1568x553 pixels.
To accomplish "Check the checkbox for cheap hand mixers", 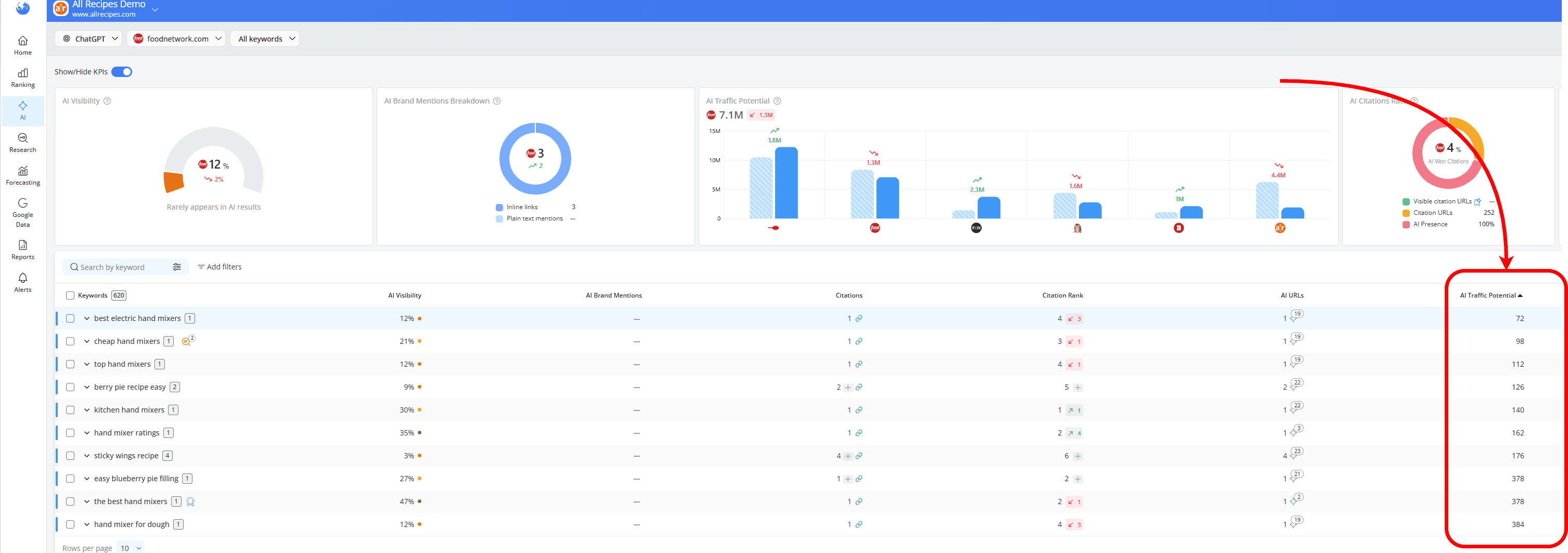I will pyautogui.click(x=71, y=341).
